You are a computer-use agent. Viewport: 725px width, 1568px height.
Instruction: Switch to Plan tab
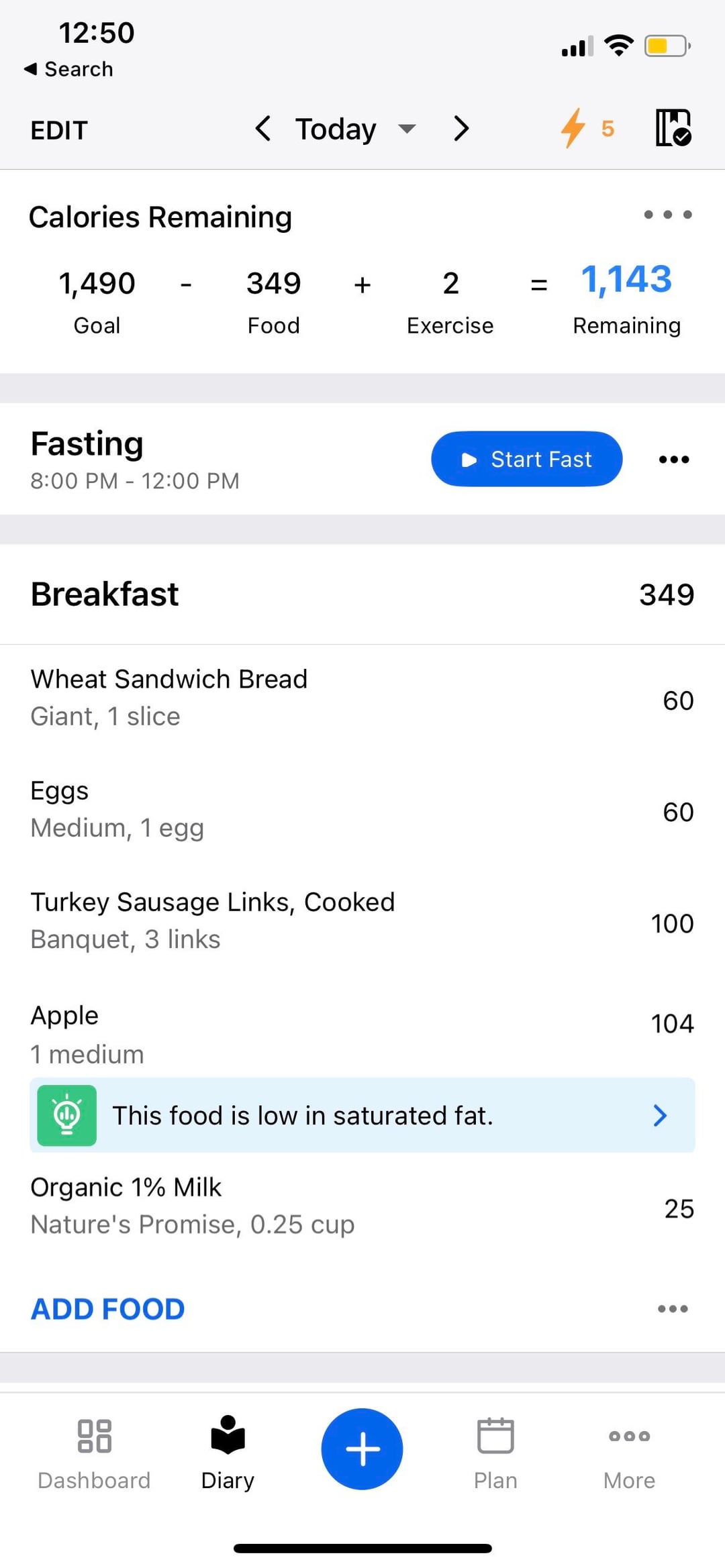coord(495,1451)
